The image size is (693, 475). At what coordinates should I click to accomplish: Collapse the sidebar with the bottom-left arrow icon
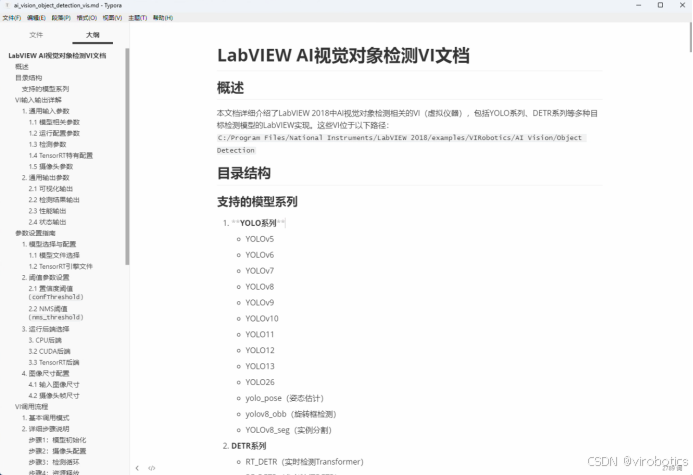(137, 468)
